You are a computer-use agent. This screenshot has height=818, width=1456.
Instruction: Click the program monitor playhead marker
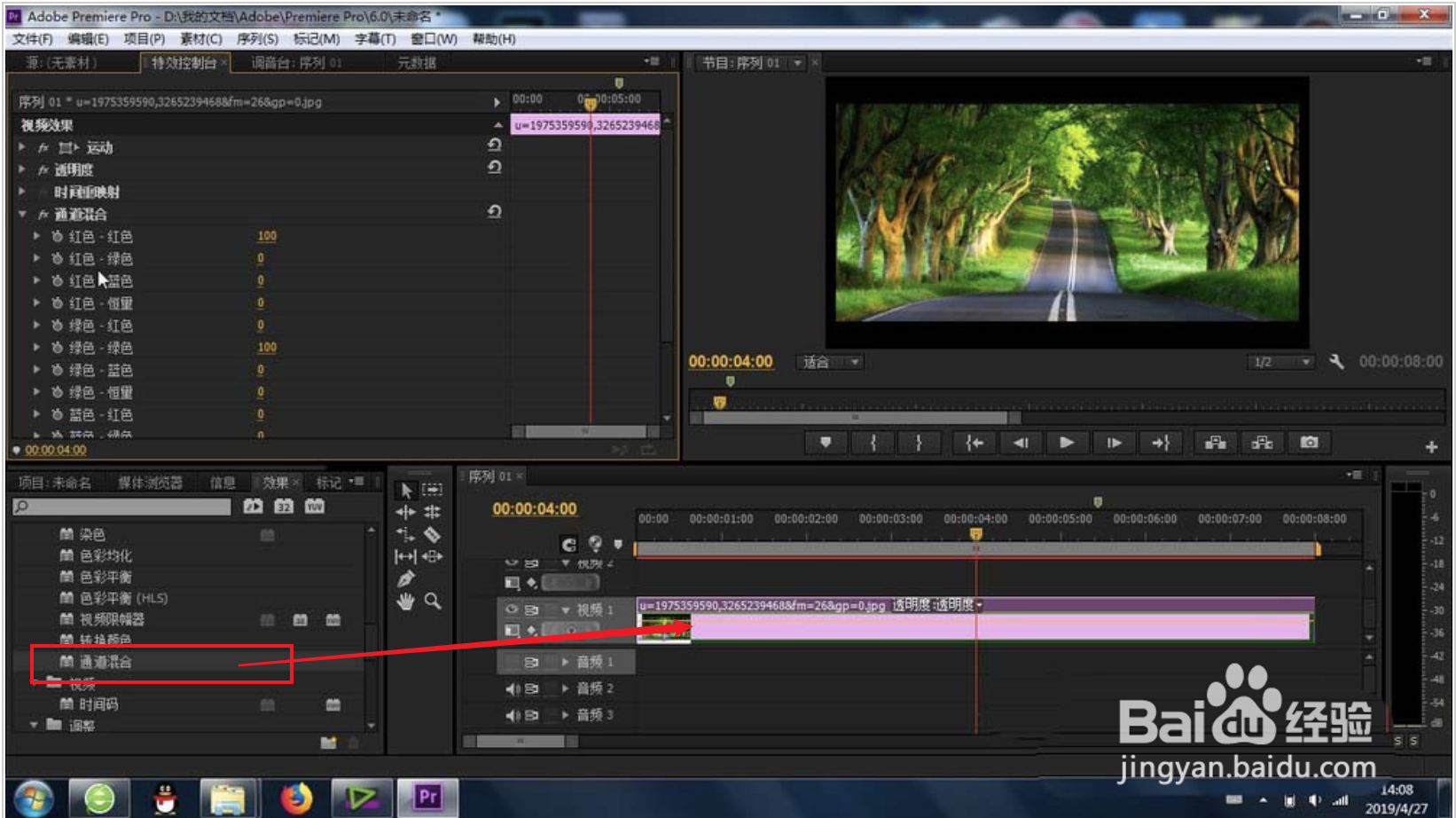[720, 402]
